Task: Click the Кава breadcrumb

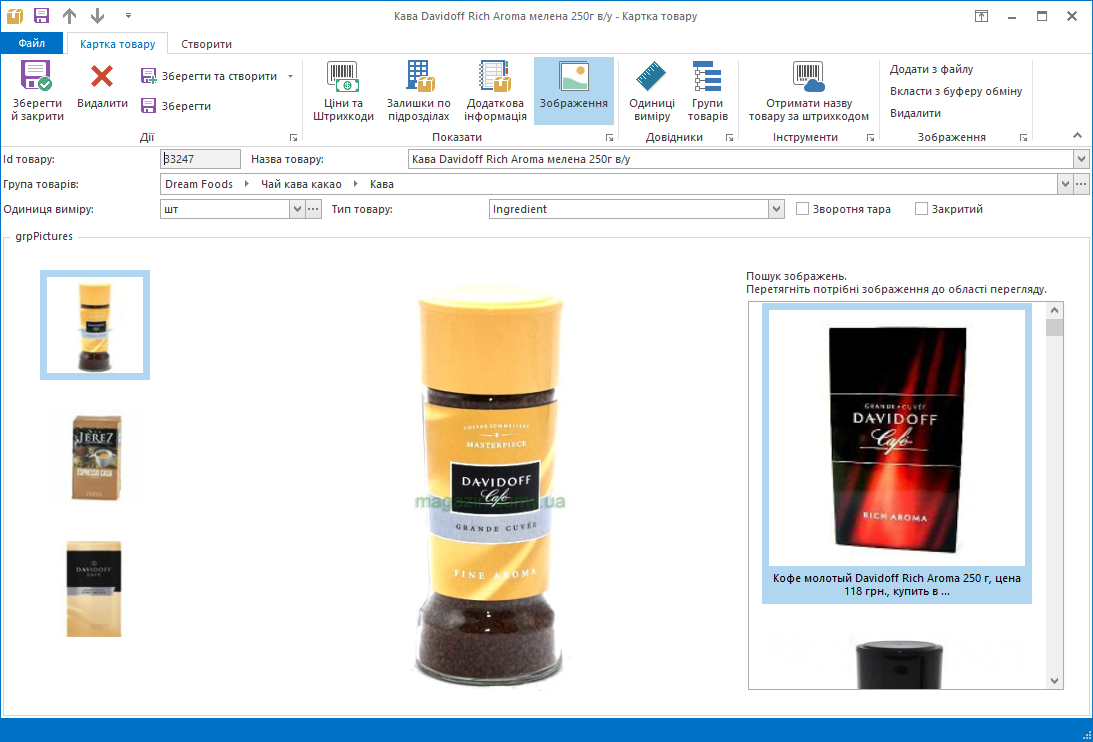Action: click(x=382, y=184)
